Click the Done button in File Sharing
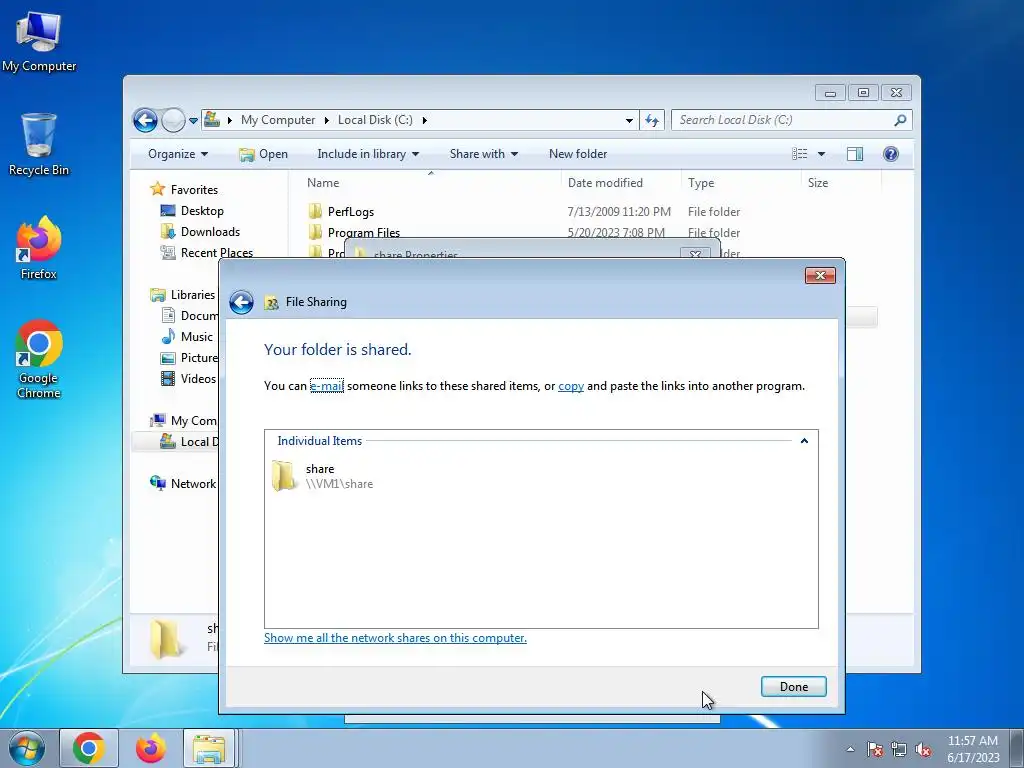 point(793,686)
